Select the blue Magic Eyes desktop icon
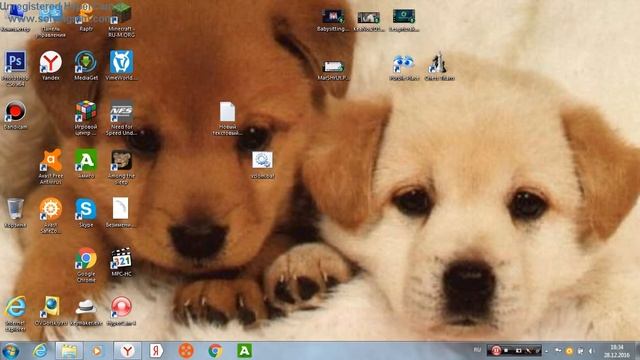This screenshot has height=360, width=640. tap(404, 68)
